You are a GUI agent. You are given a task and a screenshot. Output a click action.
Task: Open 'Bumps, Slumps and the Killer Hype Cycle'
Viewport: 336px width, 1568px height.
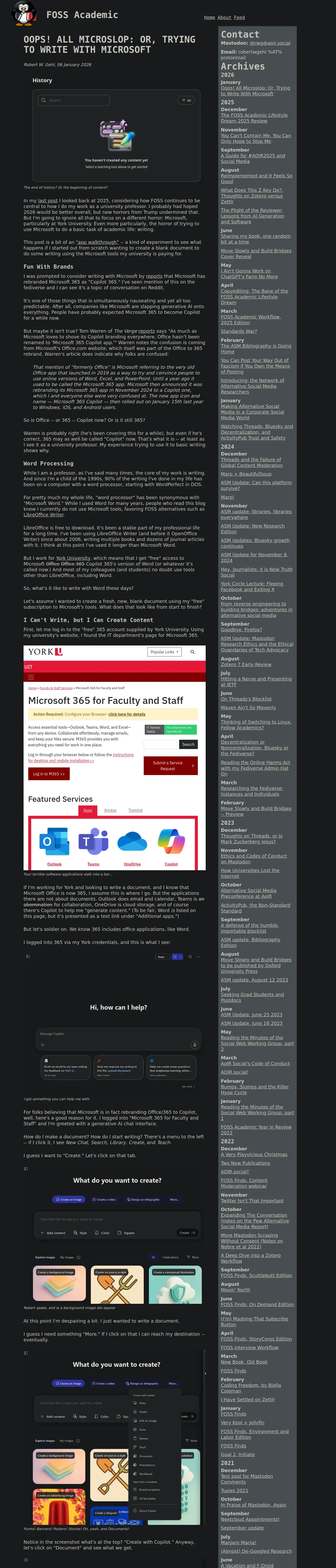click(x=254, y=1089)
